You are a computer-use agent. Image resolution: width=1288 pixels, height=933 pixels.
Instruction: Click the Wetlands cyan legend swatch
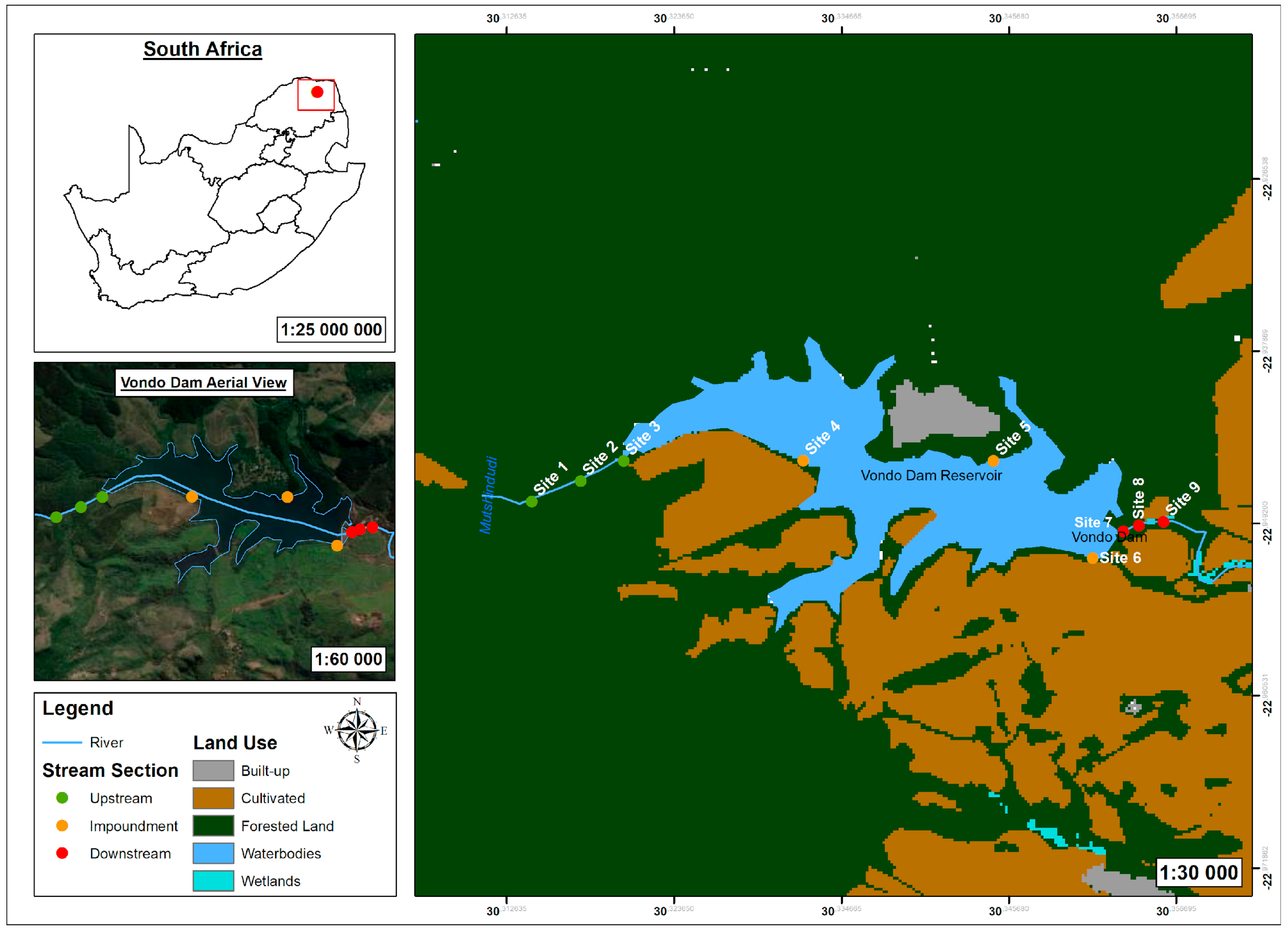[213, 881]
